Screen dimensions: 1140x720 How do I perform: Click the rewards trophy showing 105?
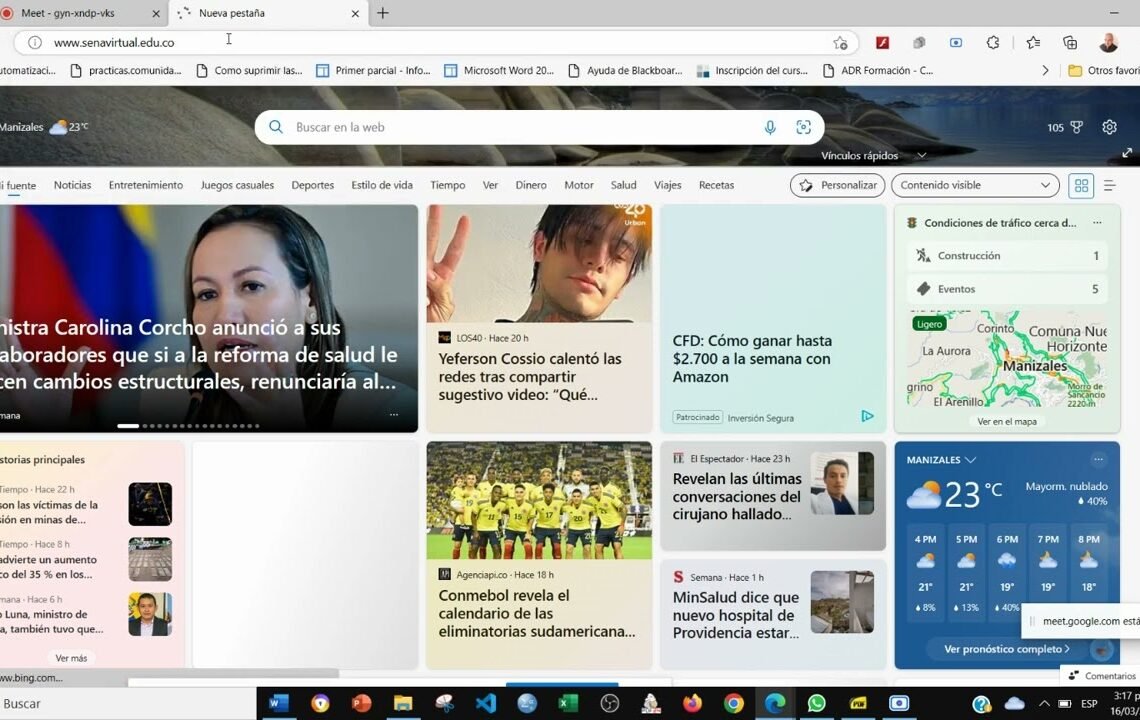(1065, 127)
